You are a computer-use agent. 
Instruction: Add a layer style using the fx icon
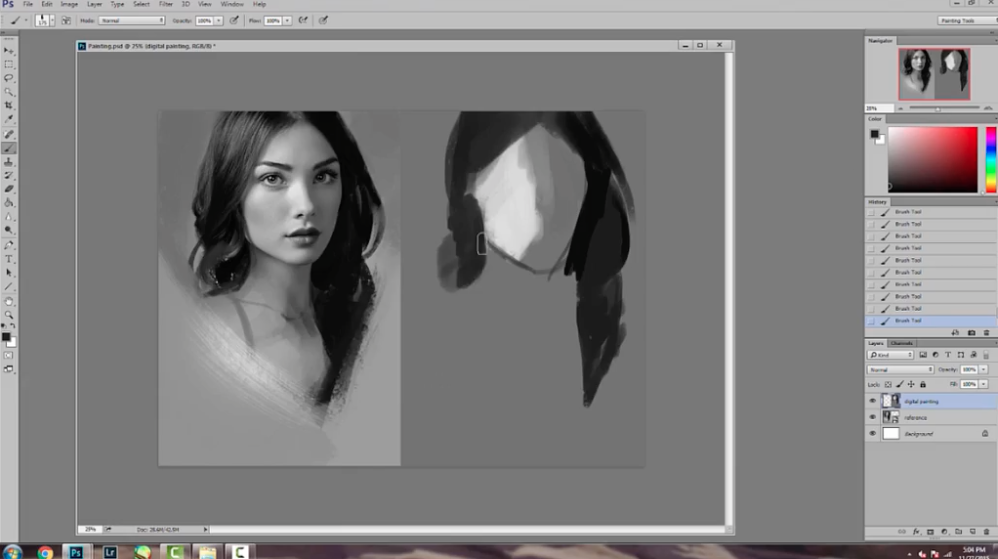tap(915, 532)
